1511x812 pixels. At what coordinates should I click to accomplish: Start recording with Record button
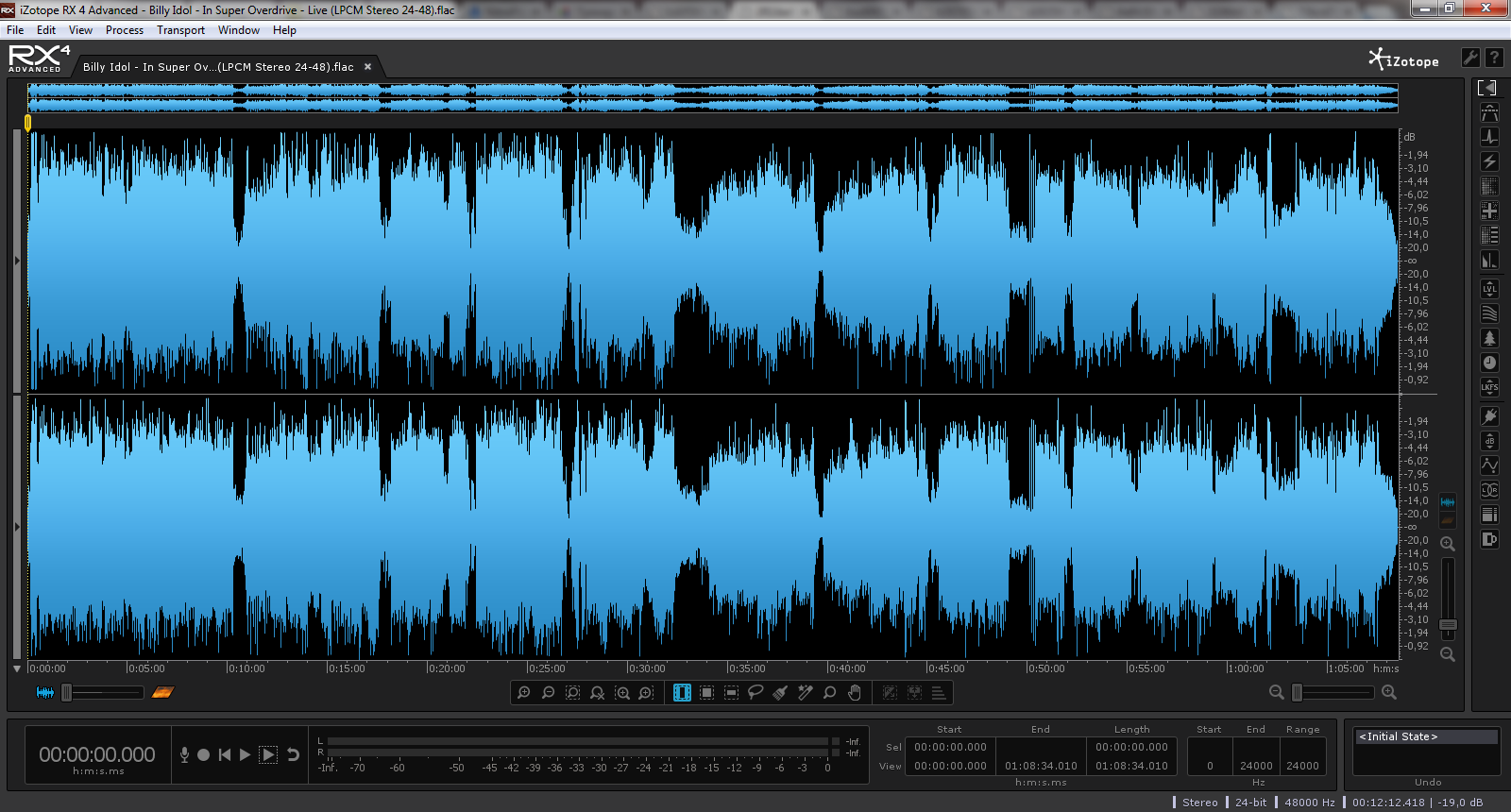point(203,754)
